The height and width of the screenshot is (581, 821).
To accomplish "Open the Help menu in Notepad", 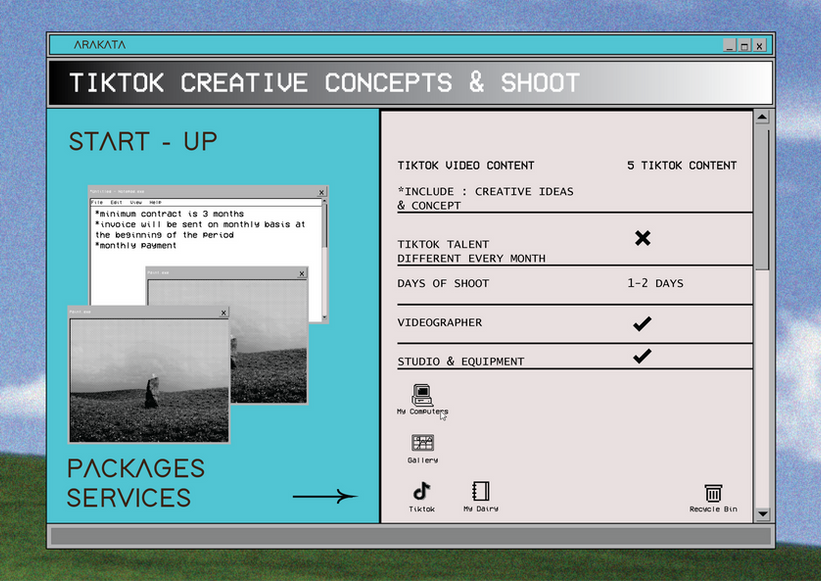I will [x=156, y=202].
